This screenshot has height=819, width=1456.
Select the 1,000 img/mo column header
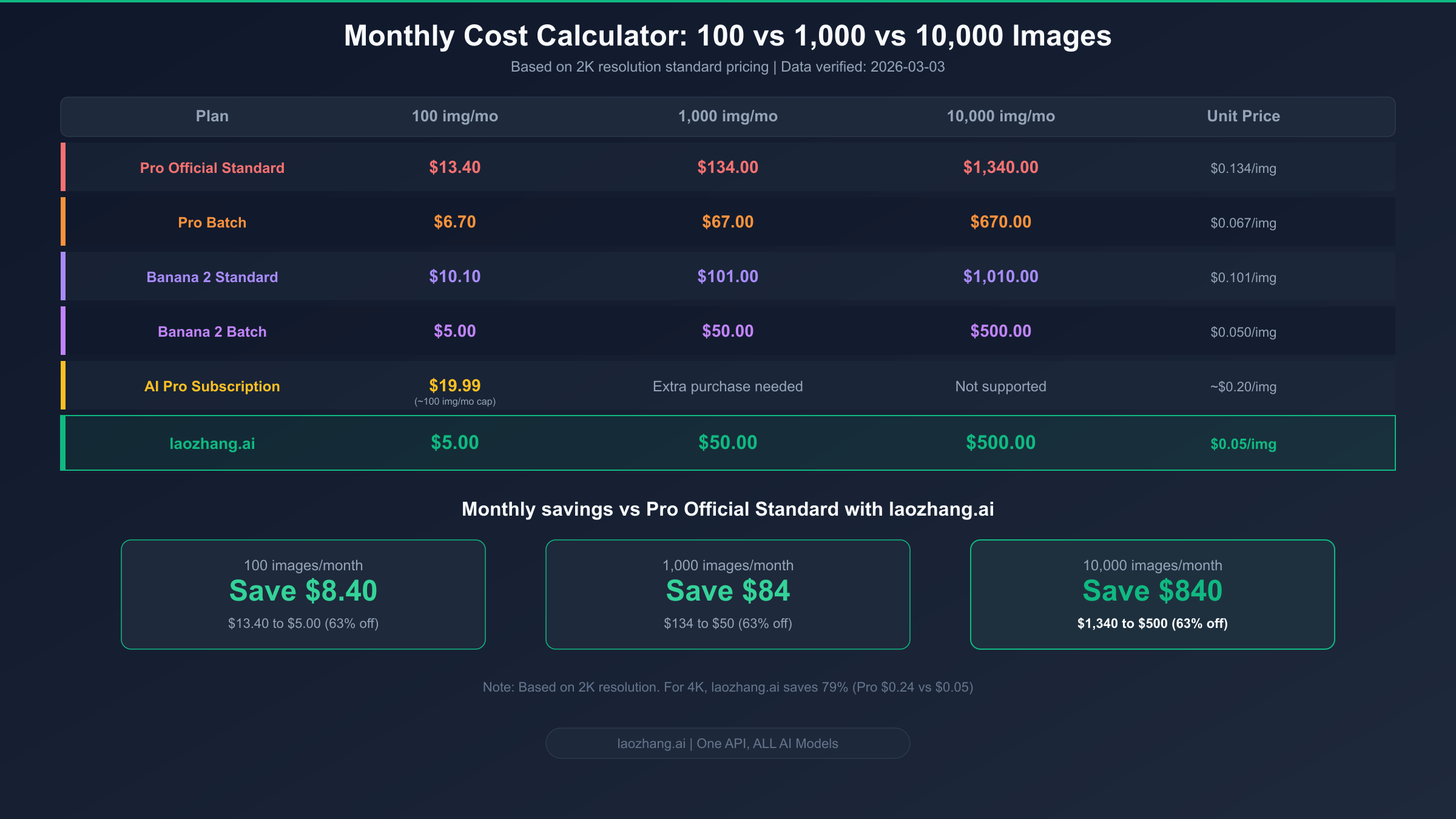pyautogui.click(x=728, y=116)
